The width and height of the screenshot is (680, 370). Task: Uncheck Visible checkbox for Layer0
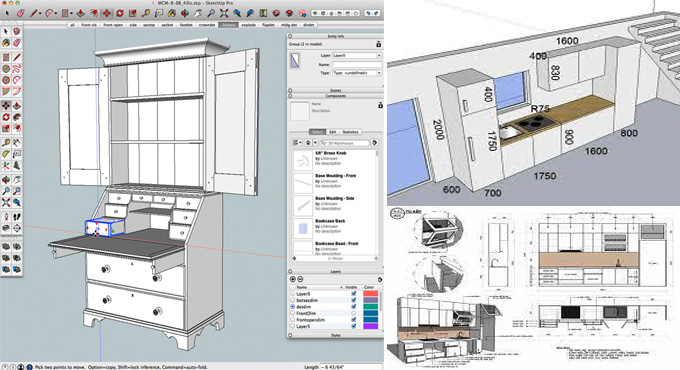pos(354,293)
